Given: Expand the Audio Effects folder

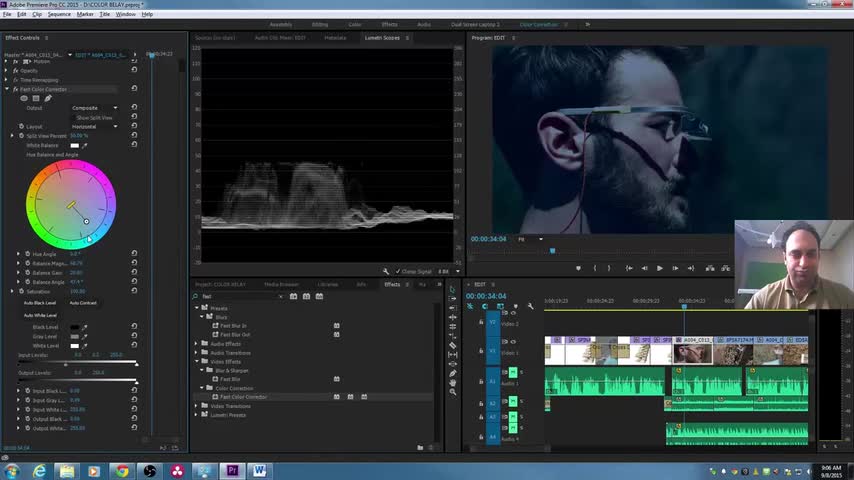Looking at the screenshot, I should pyautogui.click(x=198, y=343).
